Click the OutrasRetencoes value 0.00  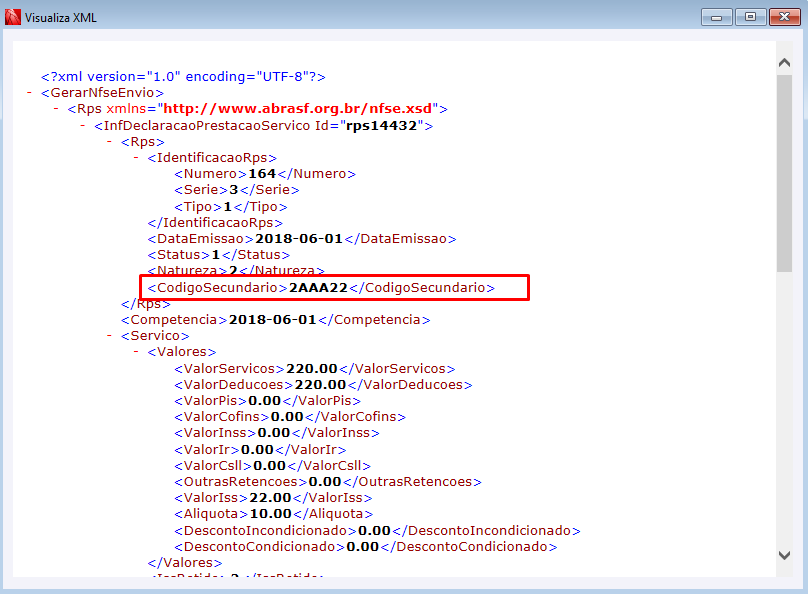pos(325,482)
